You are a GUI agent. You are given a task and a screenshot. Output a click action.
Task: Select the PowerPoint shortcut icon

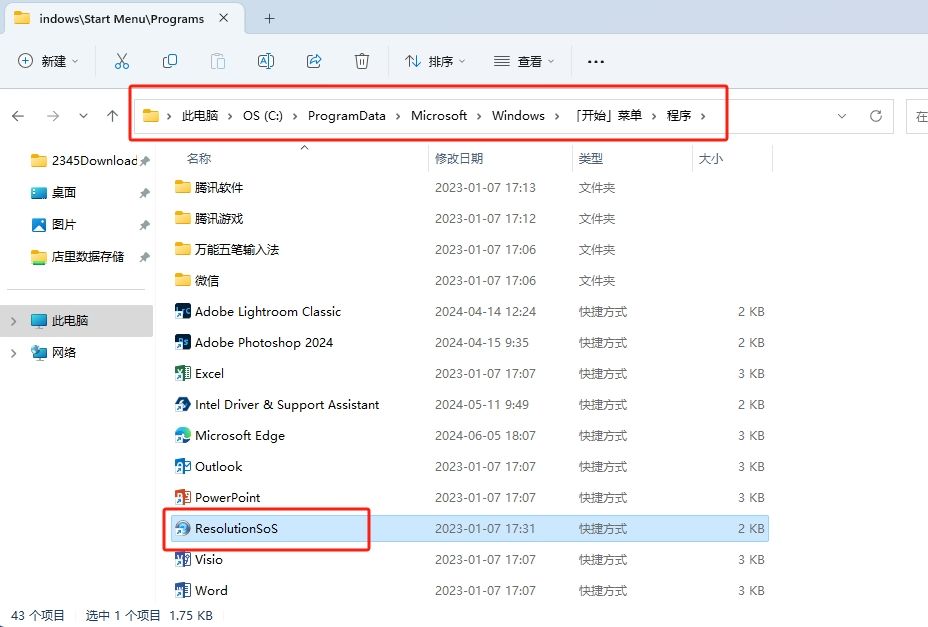click(x=182, y=497)
